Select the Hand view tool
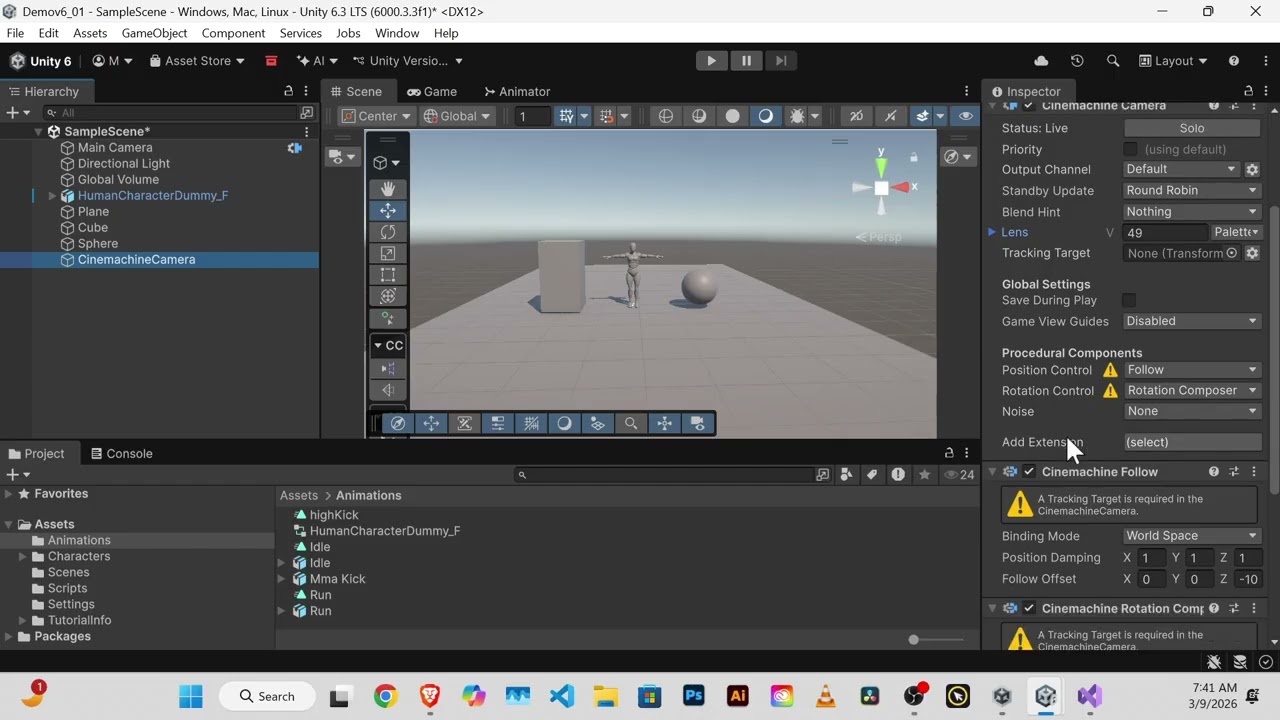 [388, 189]
